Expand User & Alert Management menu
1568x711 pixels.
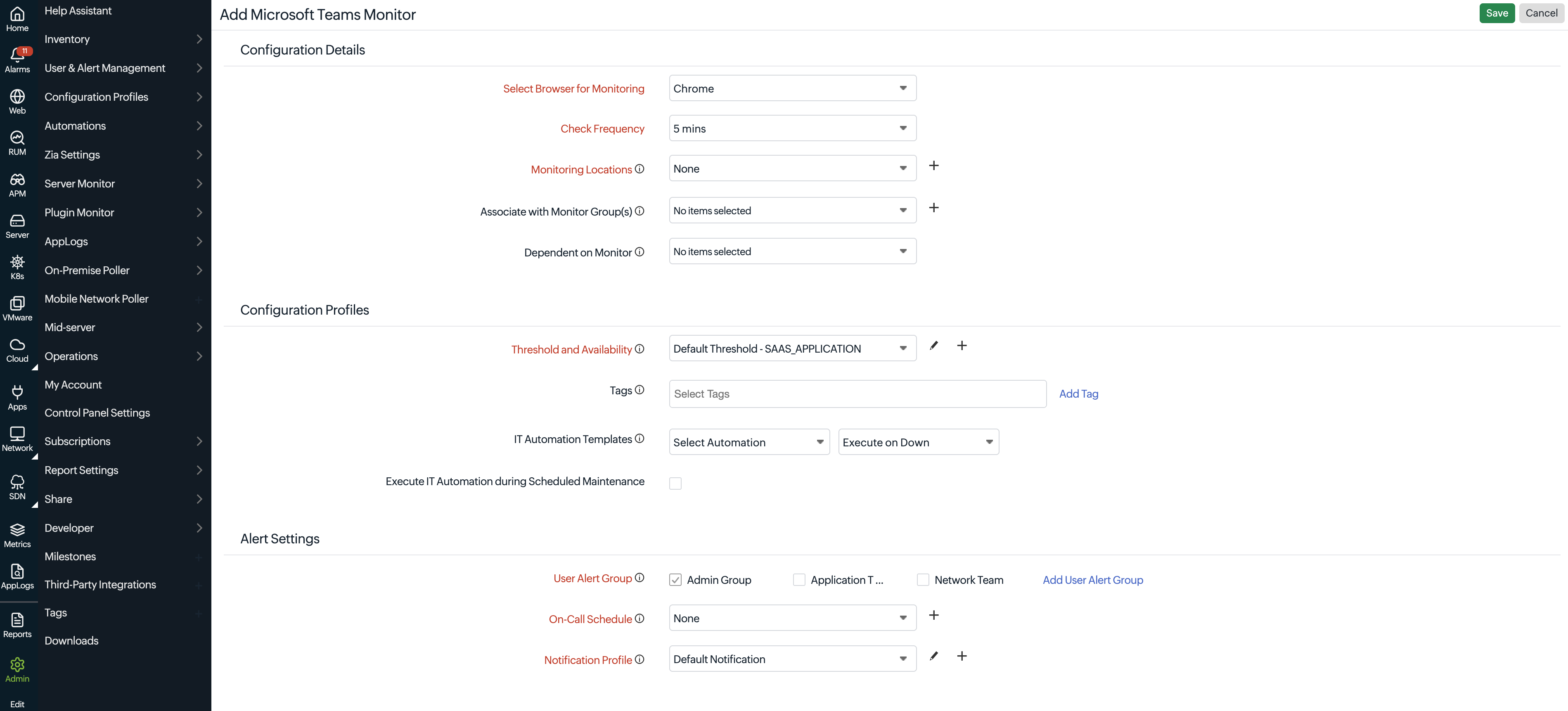pos(124,68)
